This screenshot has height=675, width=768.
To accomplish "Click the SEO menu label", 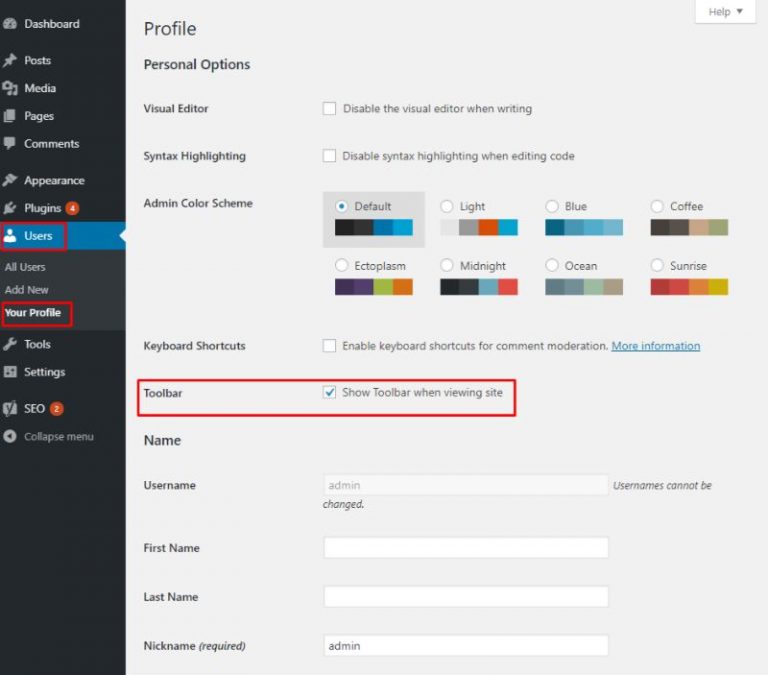I will point(34,409).
